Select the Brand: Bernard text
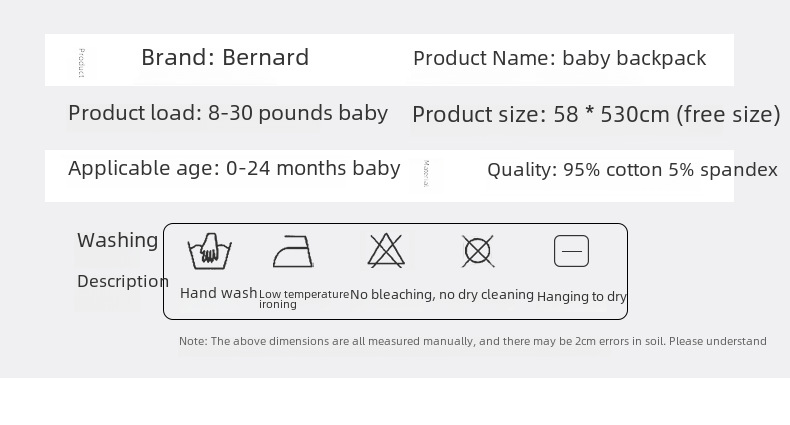 pos(225,57)
